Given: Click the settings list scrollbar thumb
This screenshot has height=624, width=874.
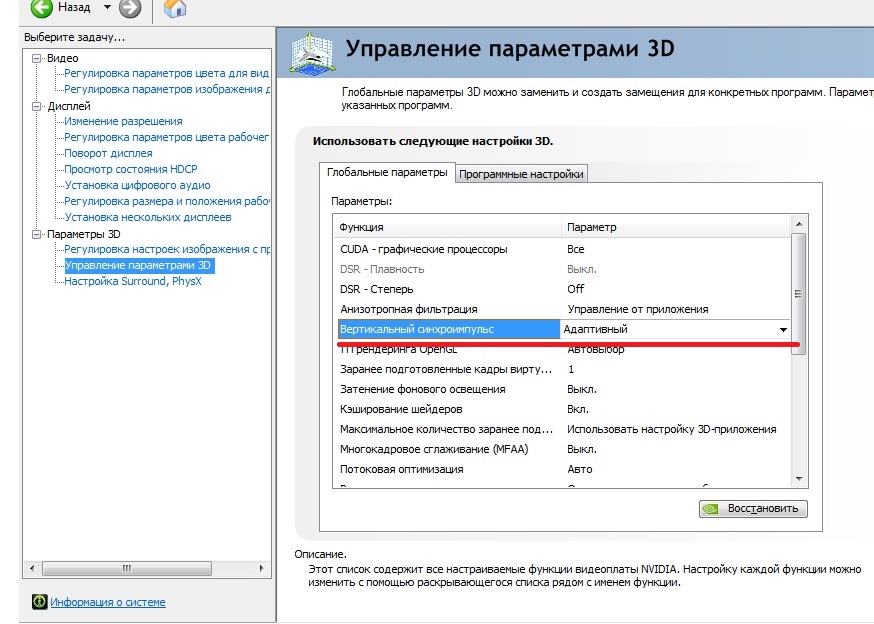Looking at the screenshot, I should tap(799, 293).
